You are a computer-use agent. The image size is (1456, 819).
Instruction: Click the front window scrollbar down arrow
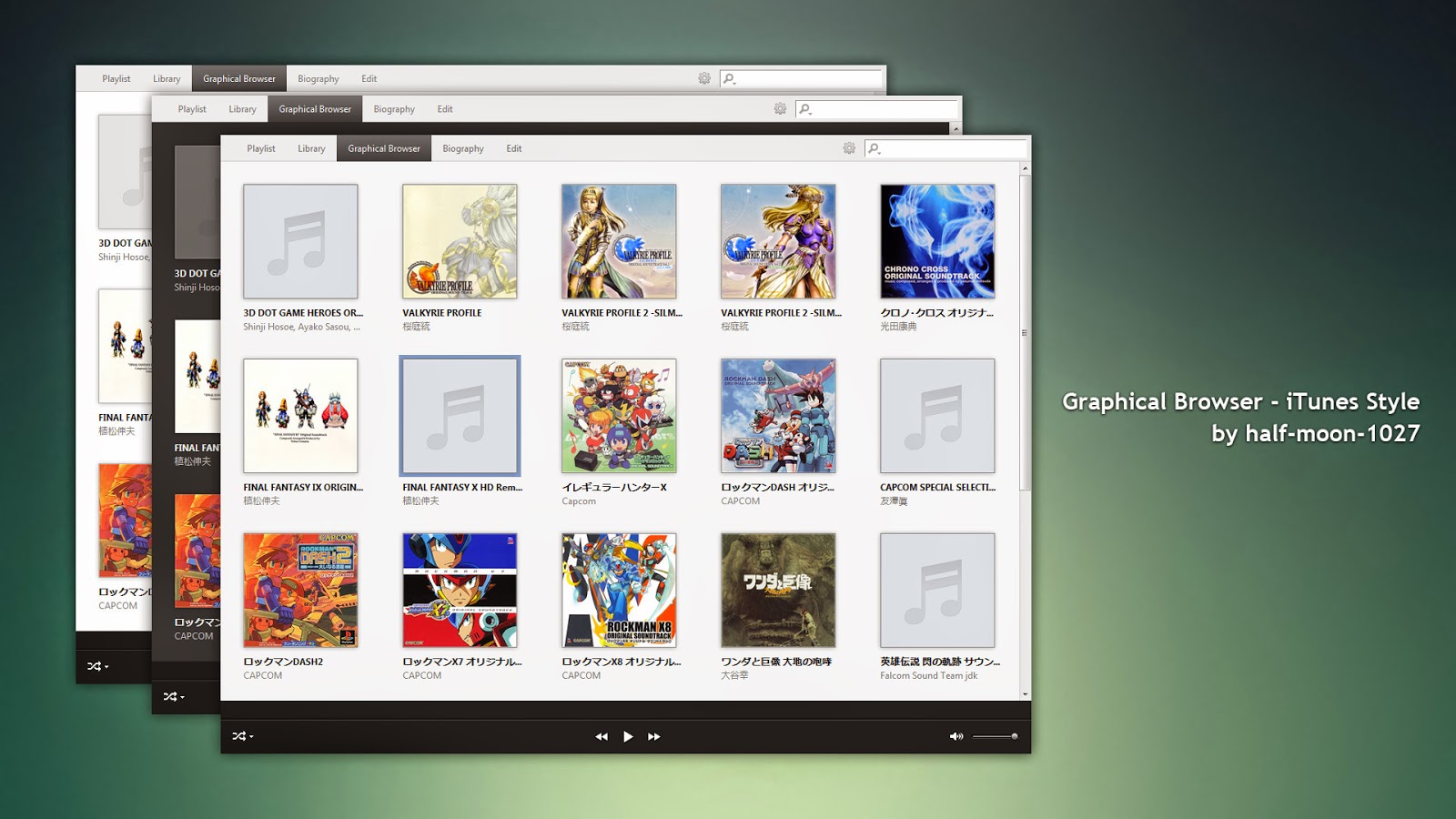tap(1025, 694)
